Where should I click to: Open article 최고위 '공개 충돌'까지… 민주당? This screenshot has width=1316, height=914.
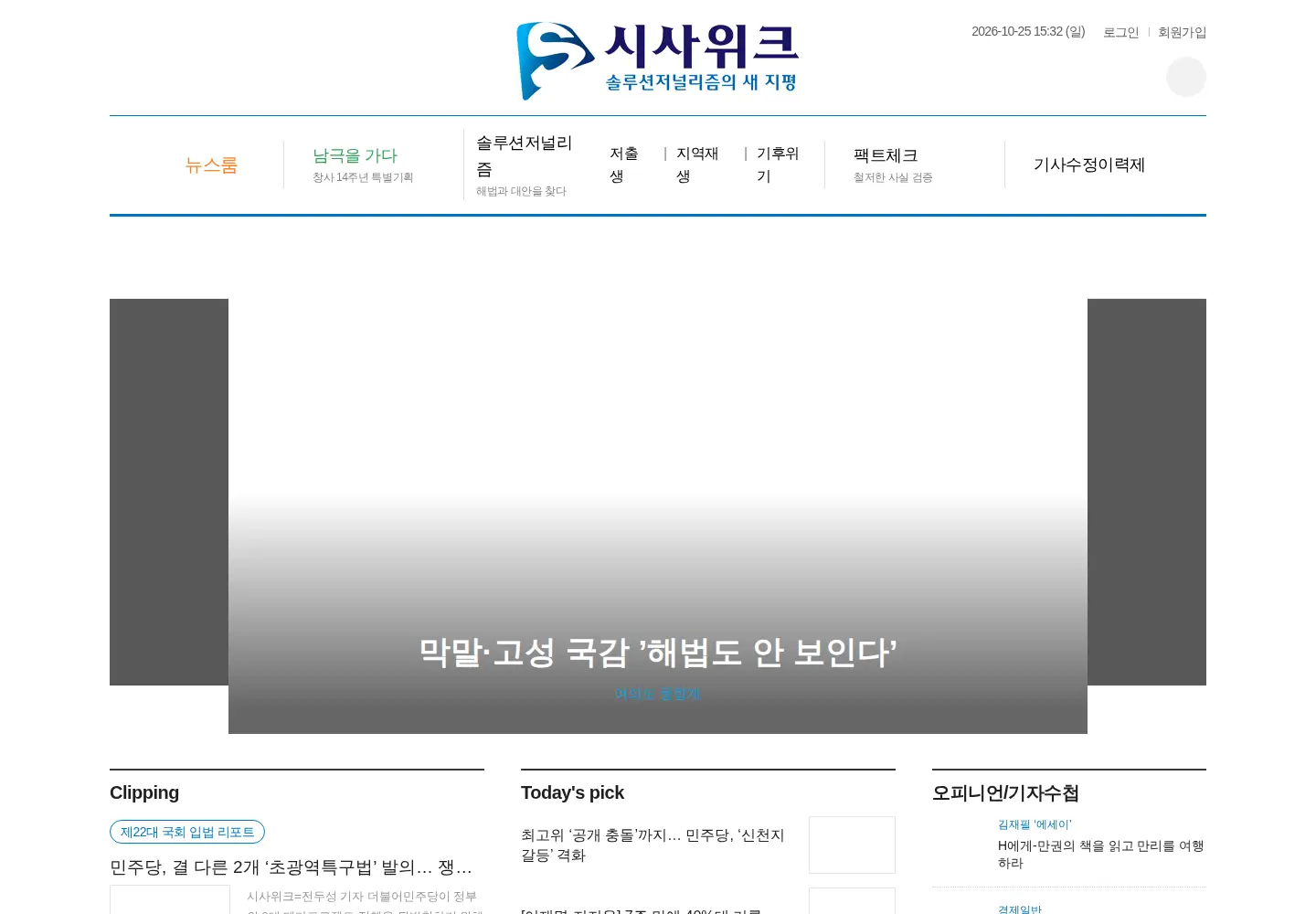[653, 845]
